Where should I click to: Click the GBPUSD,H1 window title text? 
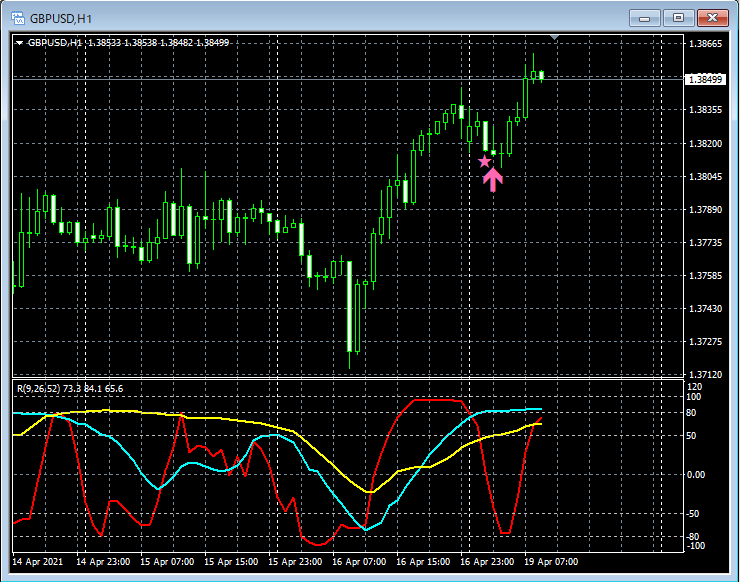[x=61, y=19]
